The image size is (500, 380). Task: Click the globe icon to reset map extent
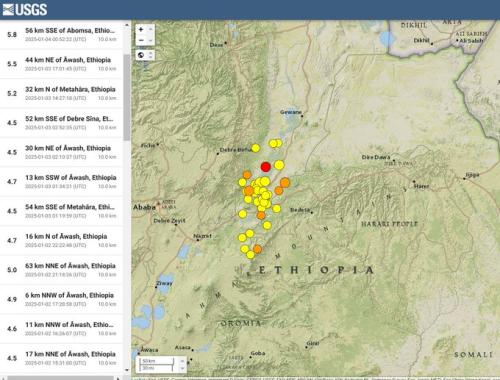141,55
